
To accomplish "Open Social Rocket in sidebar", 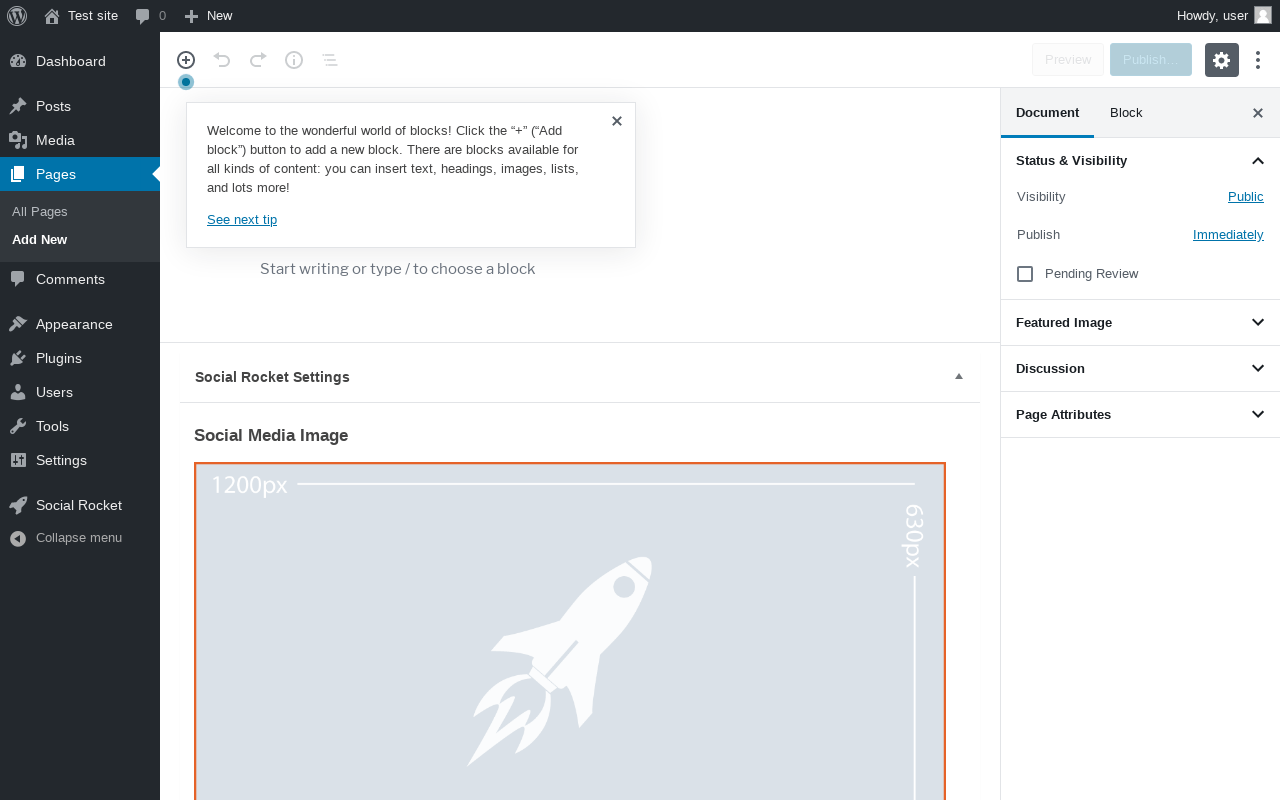I will tap(80, 505).
